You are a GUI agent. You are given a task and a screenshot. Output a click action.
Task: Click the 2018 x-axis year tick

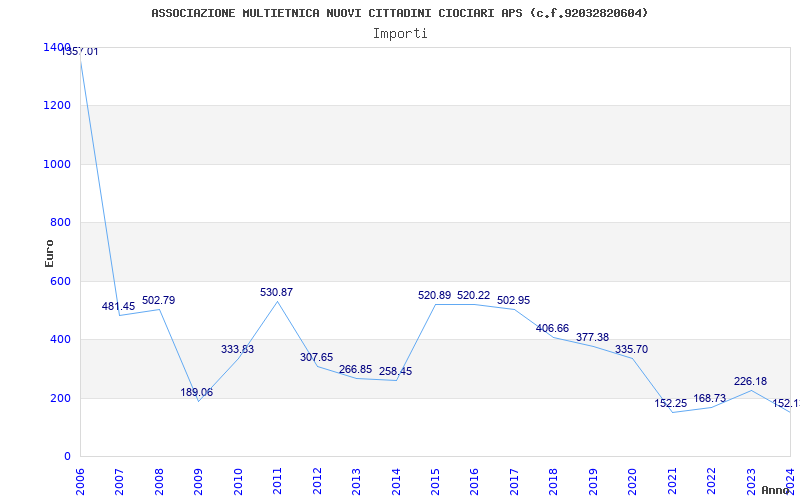[554, 481]
